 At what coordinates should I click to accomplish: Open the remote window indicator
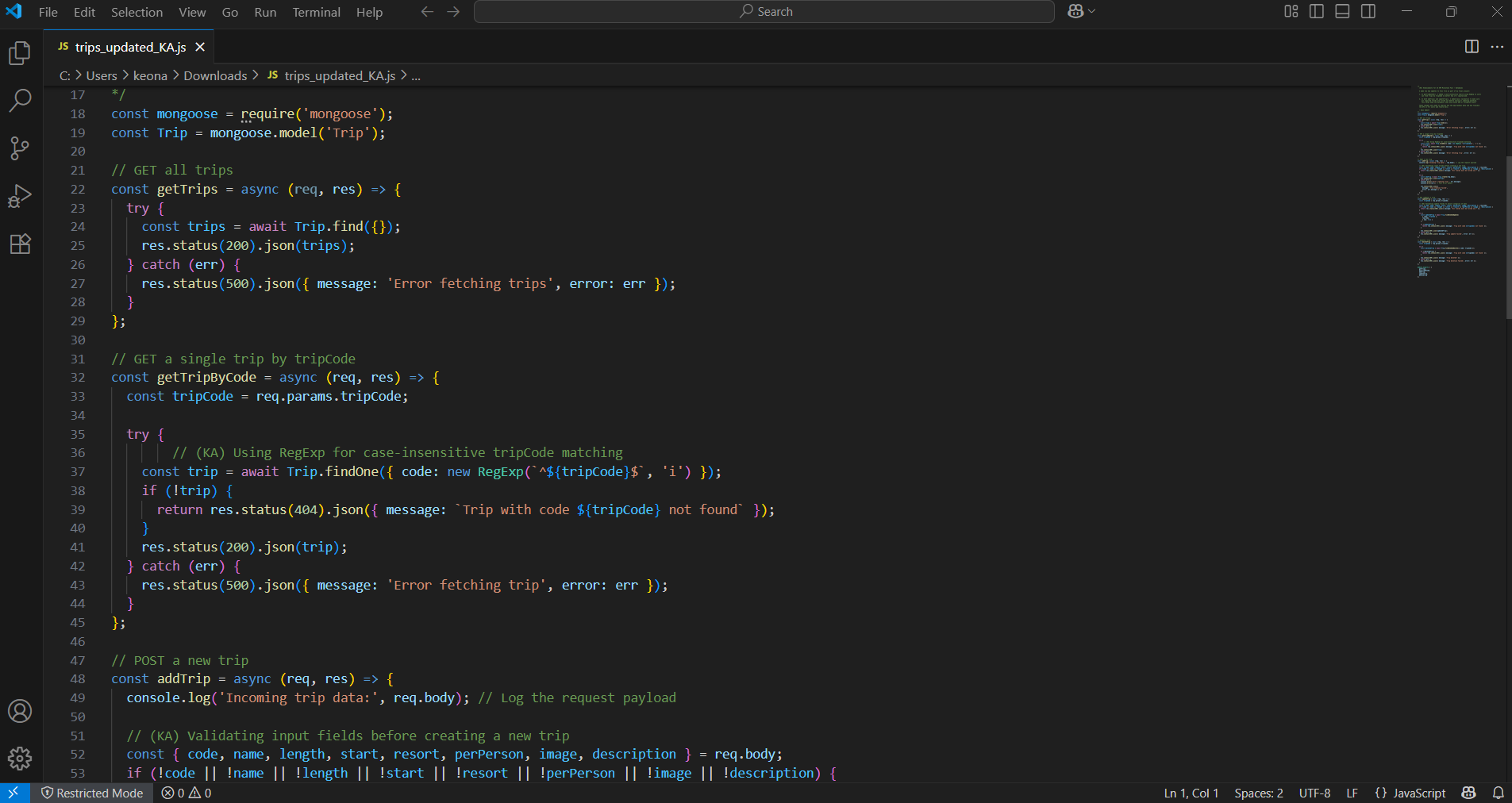[13, 793]
